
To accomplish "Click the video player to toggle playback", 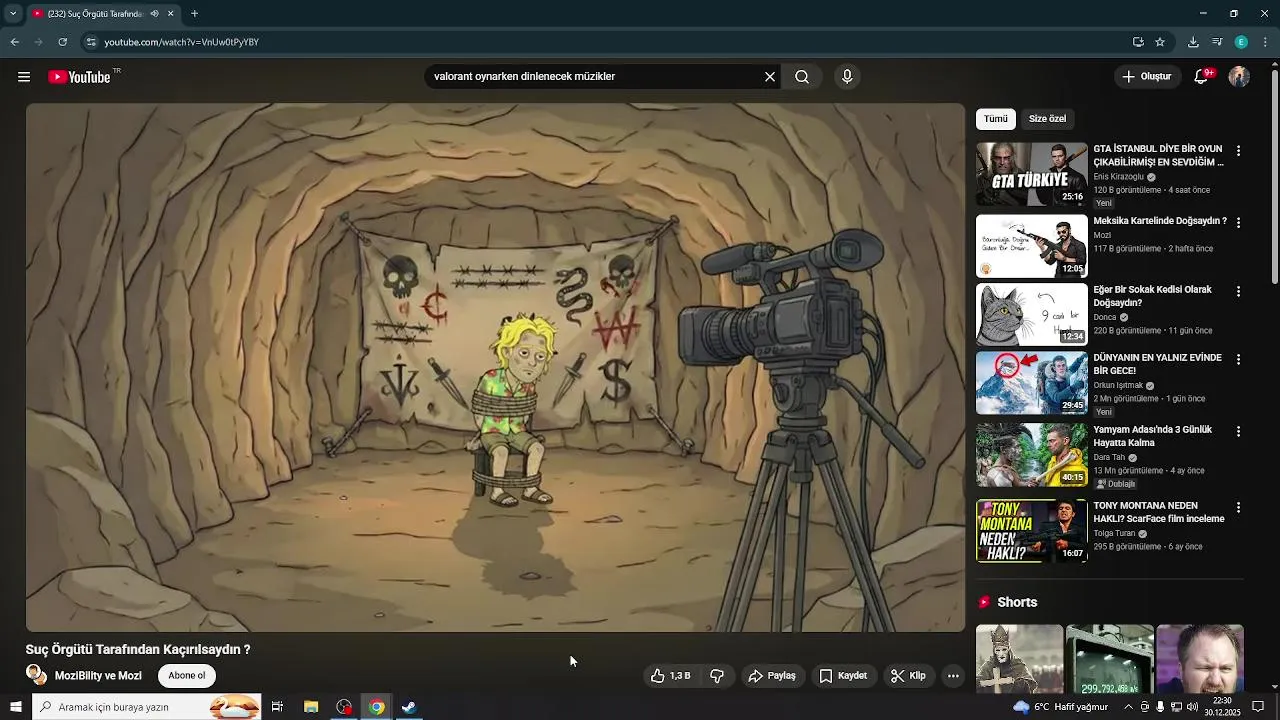I will [x=496, y=367].
